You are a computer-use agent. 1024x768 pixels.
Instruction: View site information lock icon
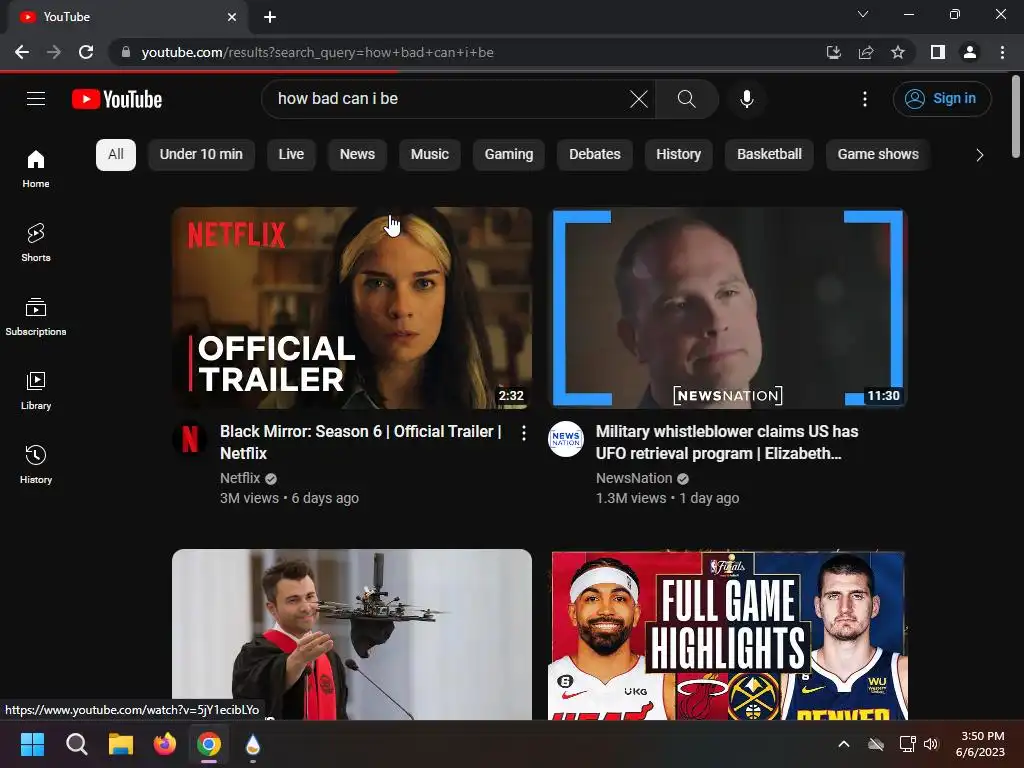pos(126,52)
